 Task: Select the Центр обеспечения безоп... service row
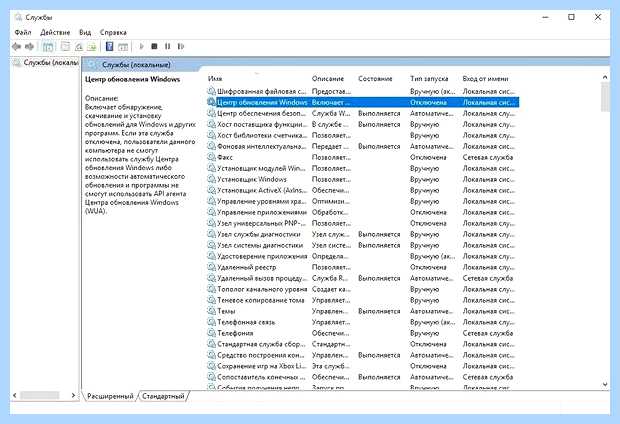pos(363,113)
